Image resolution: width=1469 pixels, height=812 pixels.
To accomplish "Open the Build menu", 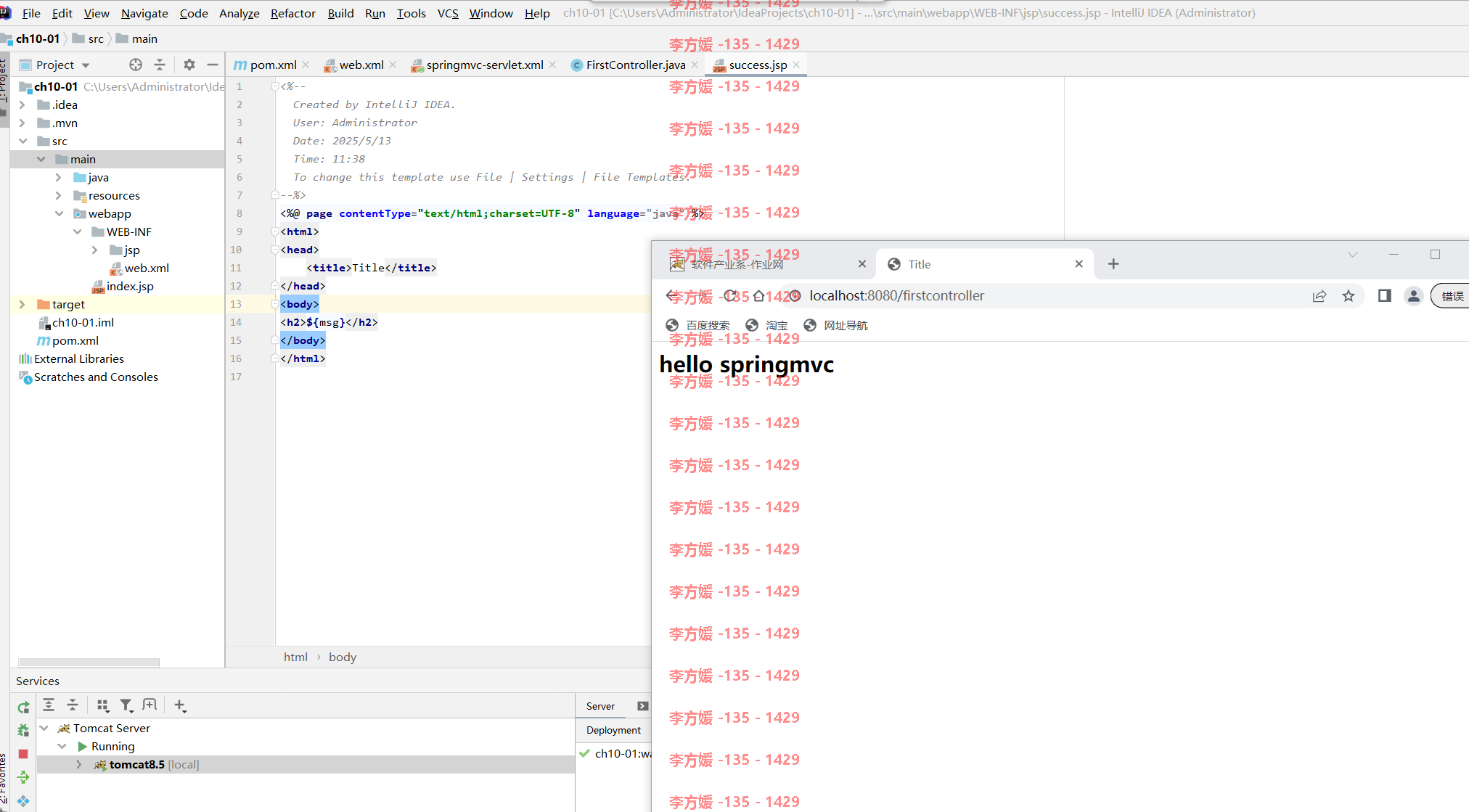I will coord(340,13).
